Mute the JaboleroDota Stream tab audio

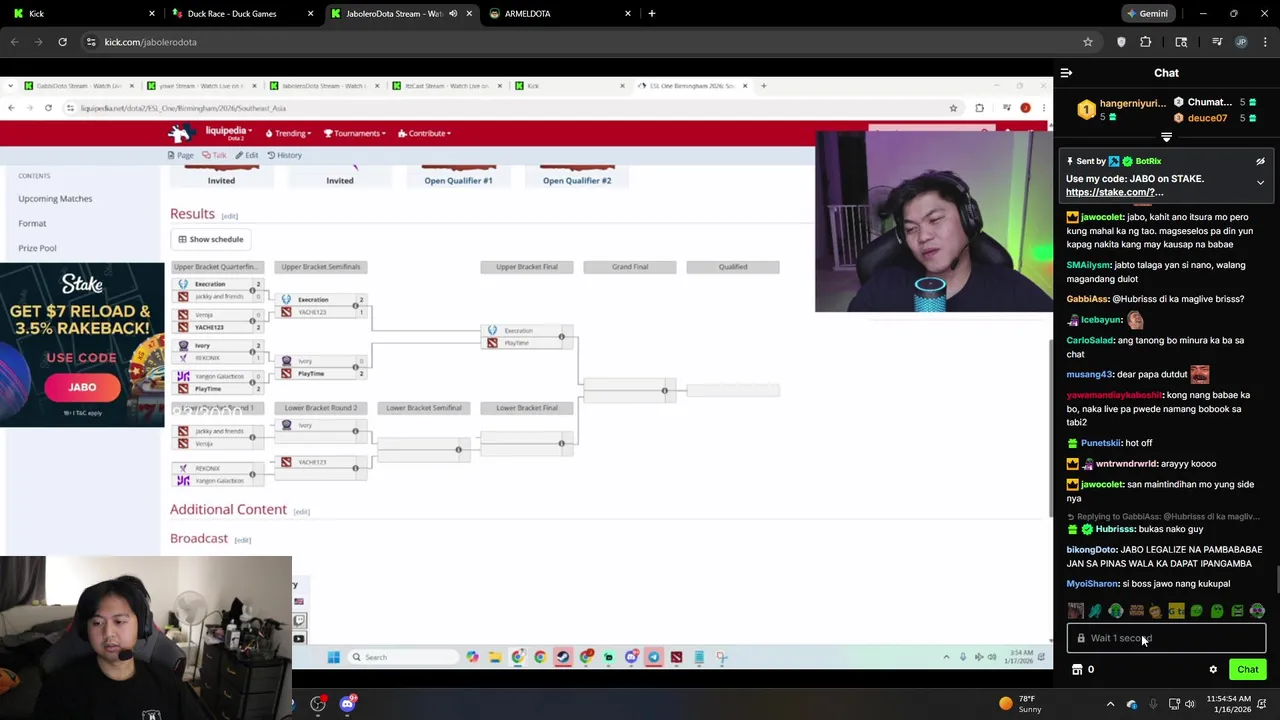(453, 14)
